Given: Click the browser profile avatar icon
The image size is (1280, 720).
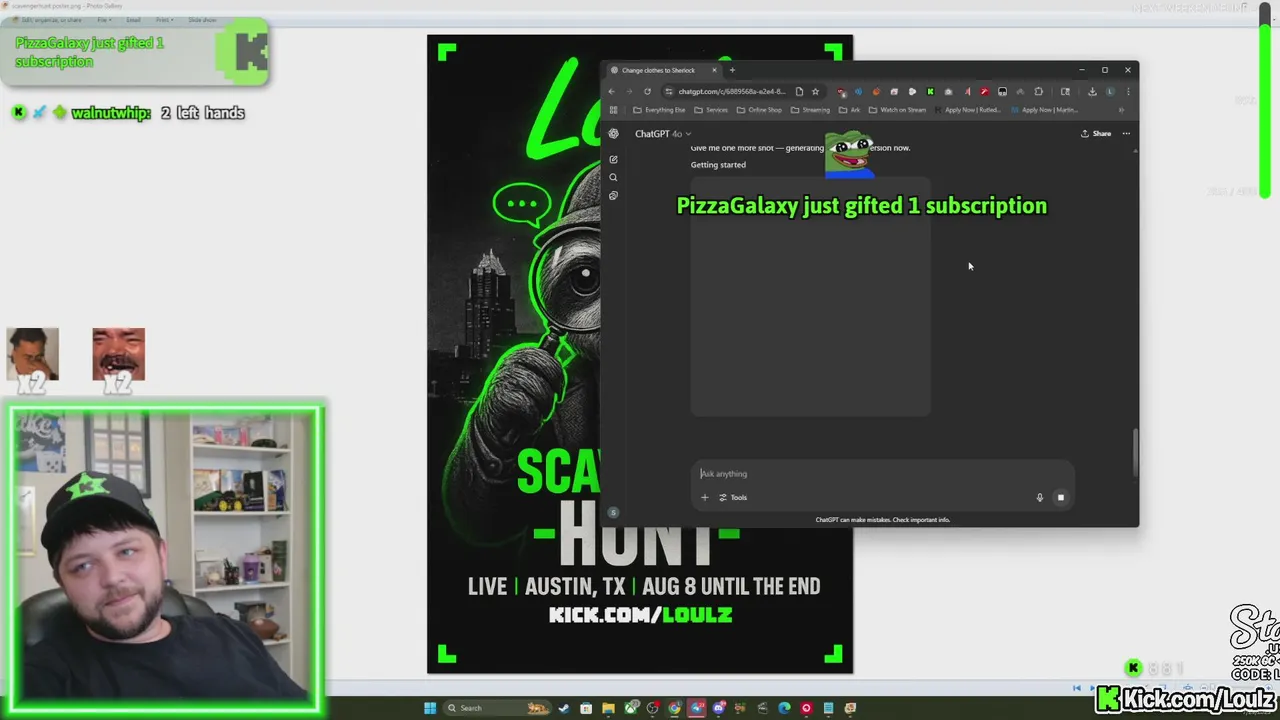Looking at the screenshot, I should [x=1110, y=92].
